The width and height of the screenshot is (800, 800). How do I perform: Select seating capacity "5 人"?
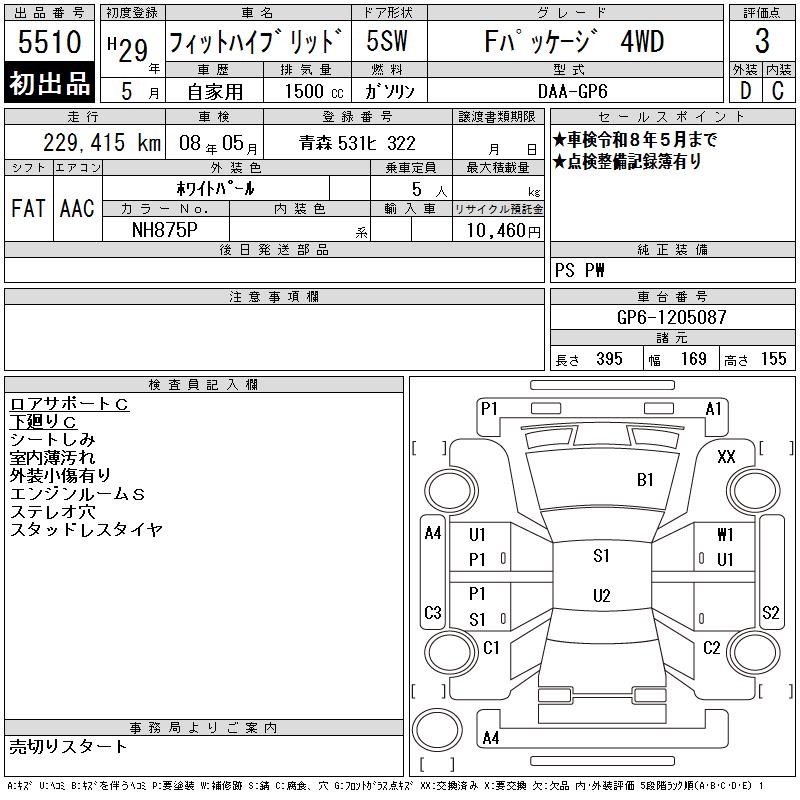coord(429,190)
